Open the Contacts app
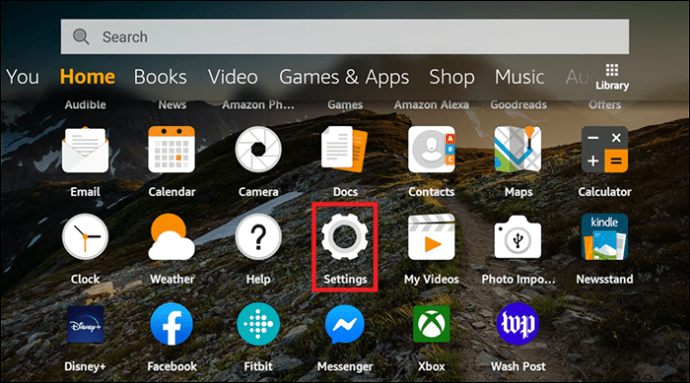 click(x=431, y=150)
